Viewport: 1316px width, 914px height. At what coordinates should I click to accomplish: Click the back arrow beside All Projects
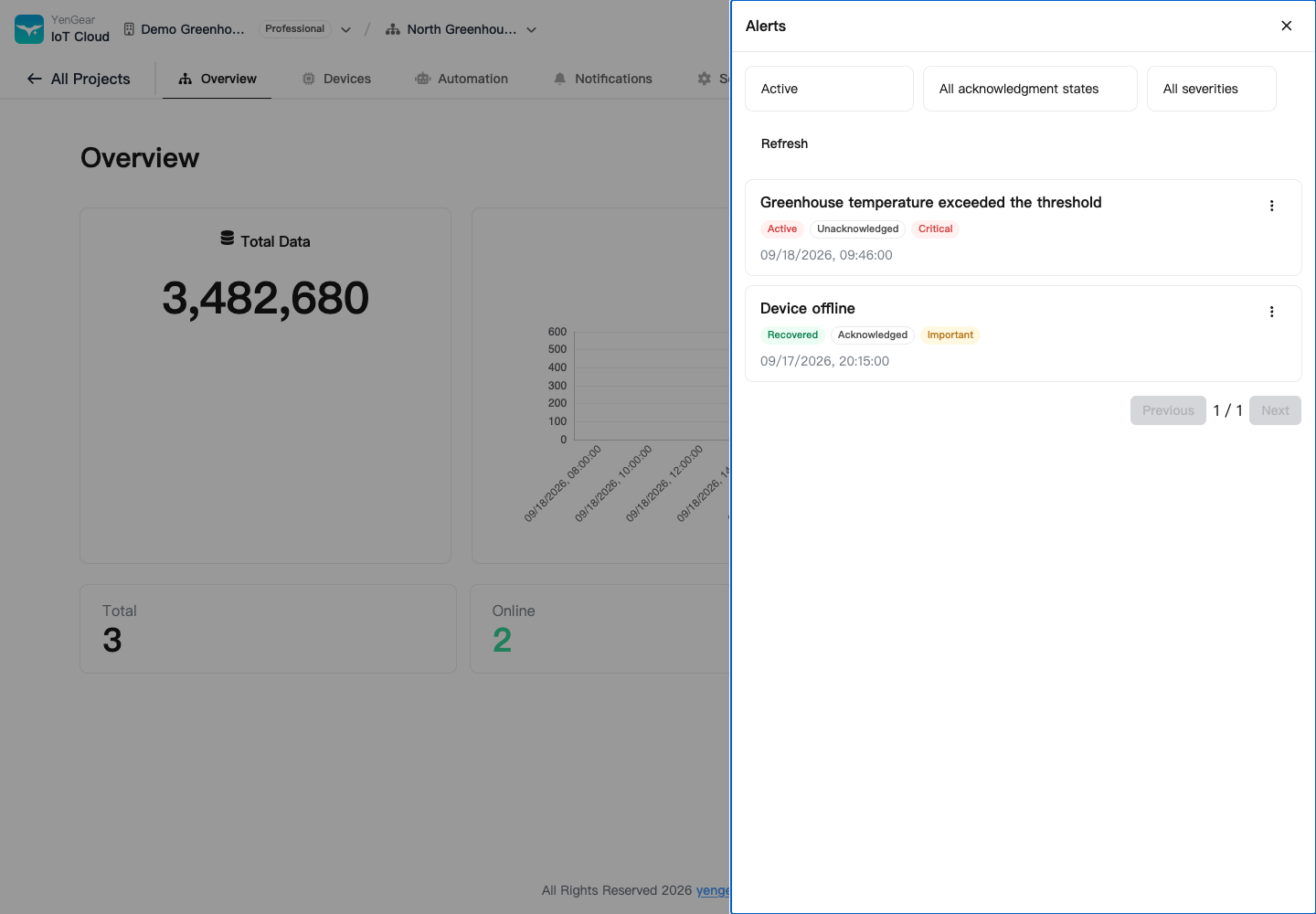35,79
